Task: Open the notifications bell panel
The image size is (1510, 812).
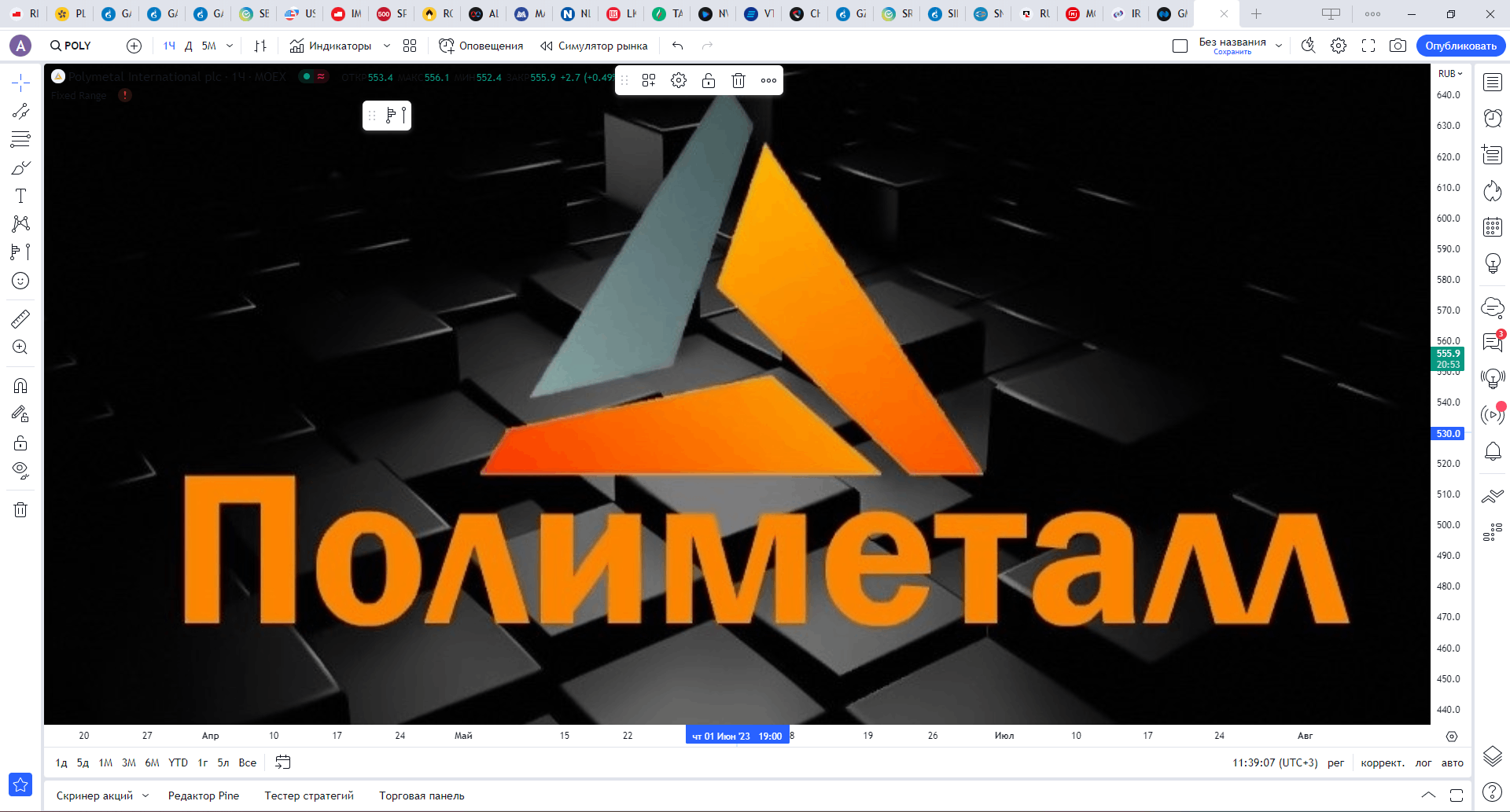Action: tap(1493, 451)
